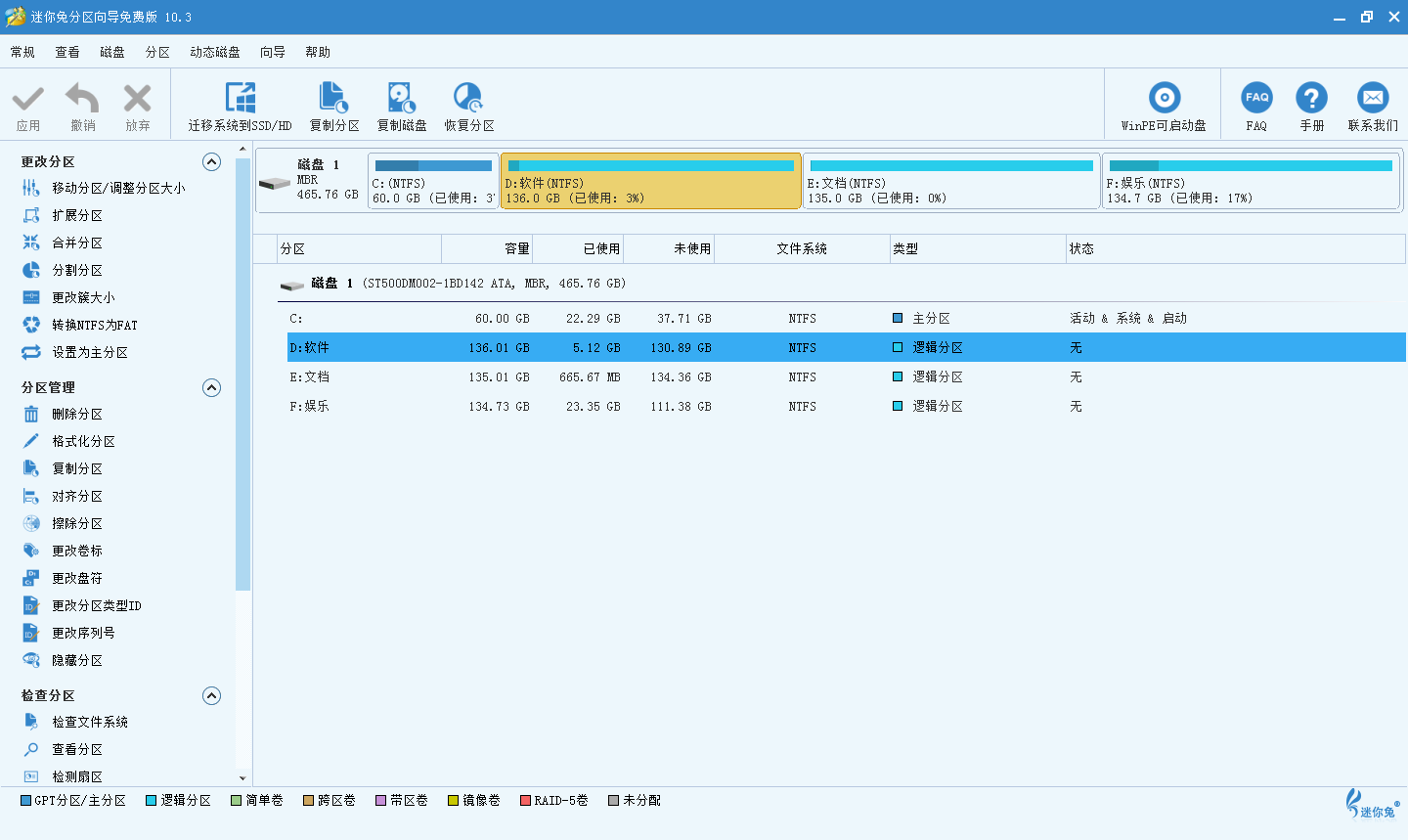Open the 磁盘 menu

point(112,52)
